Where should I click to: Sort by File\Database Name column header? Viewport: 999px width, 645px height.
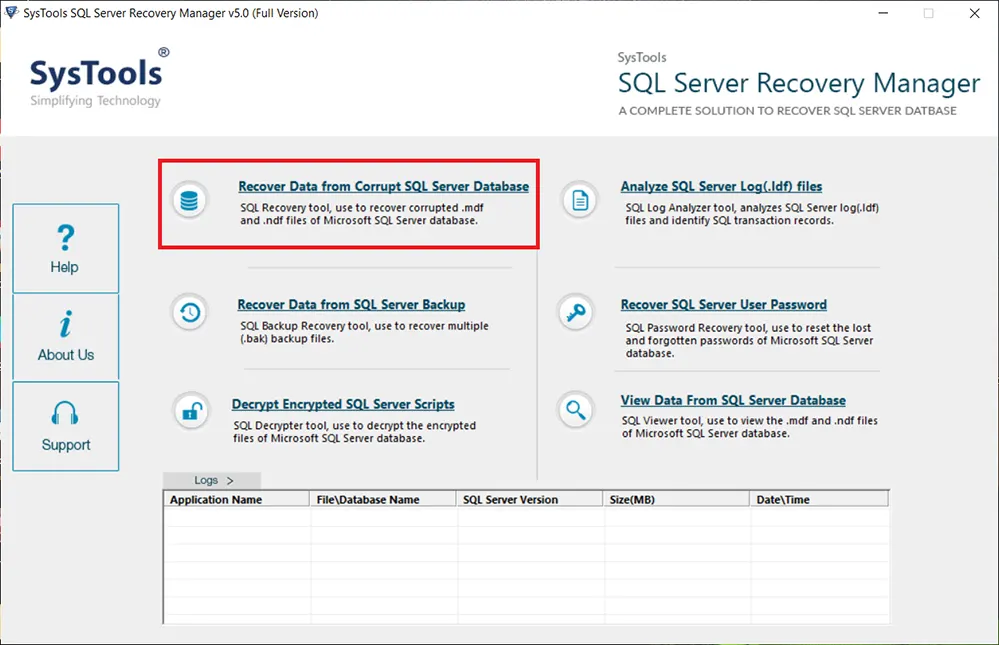point(383,500)
